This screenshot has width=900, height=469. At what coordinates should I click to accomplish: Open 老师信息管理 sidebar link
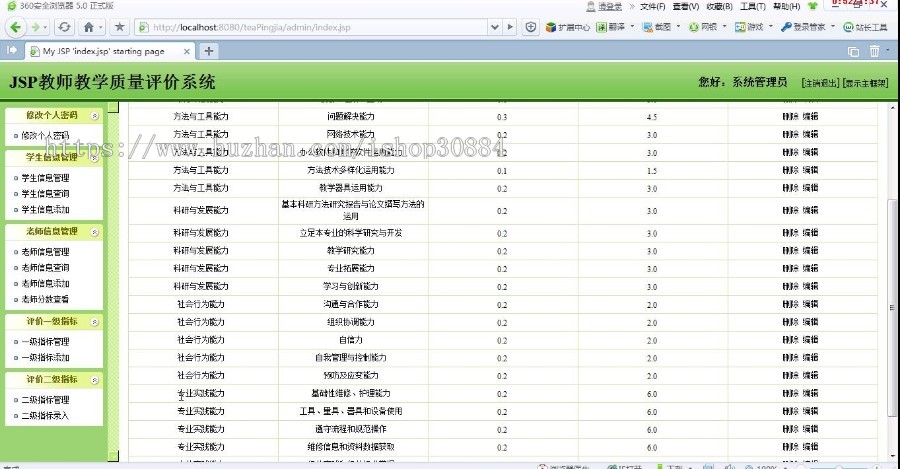pos(45,252)
